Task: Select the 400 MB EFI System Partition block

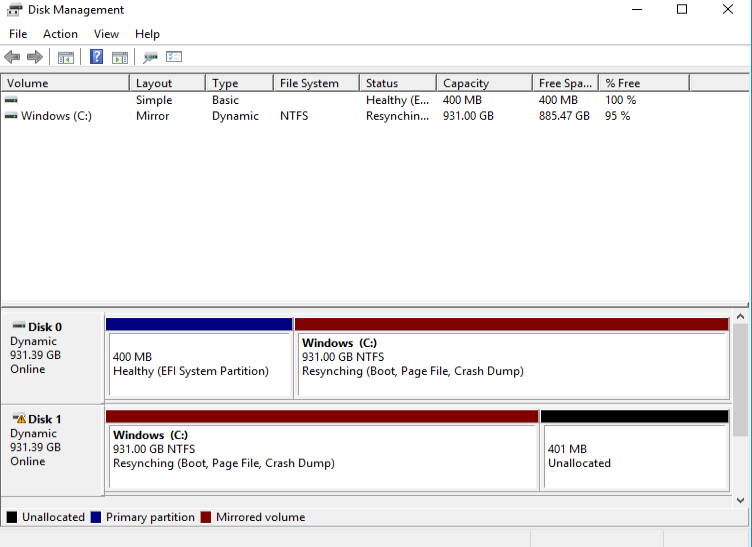Action: click(x=199, y=364)
